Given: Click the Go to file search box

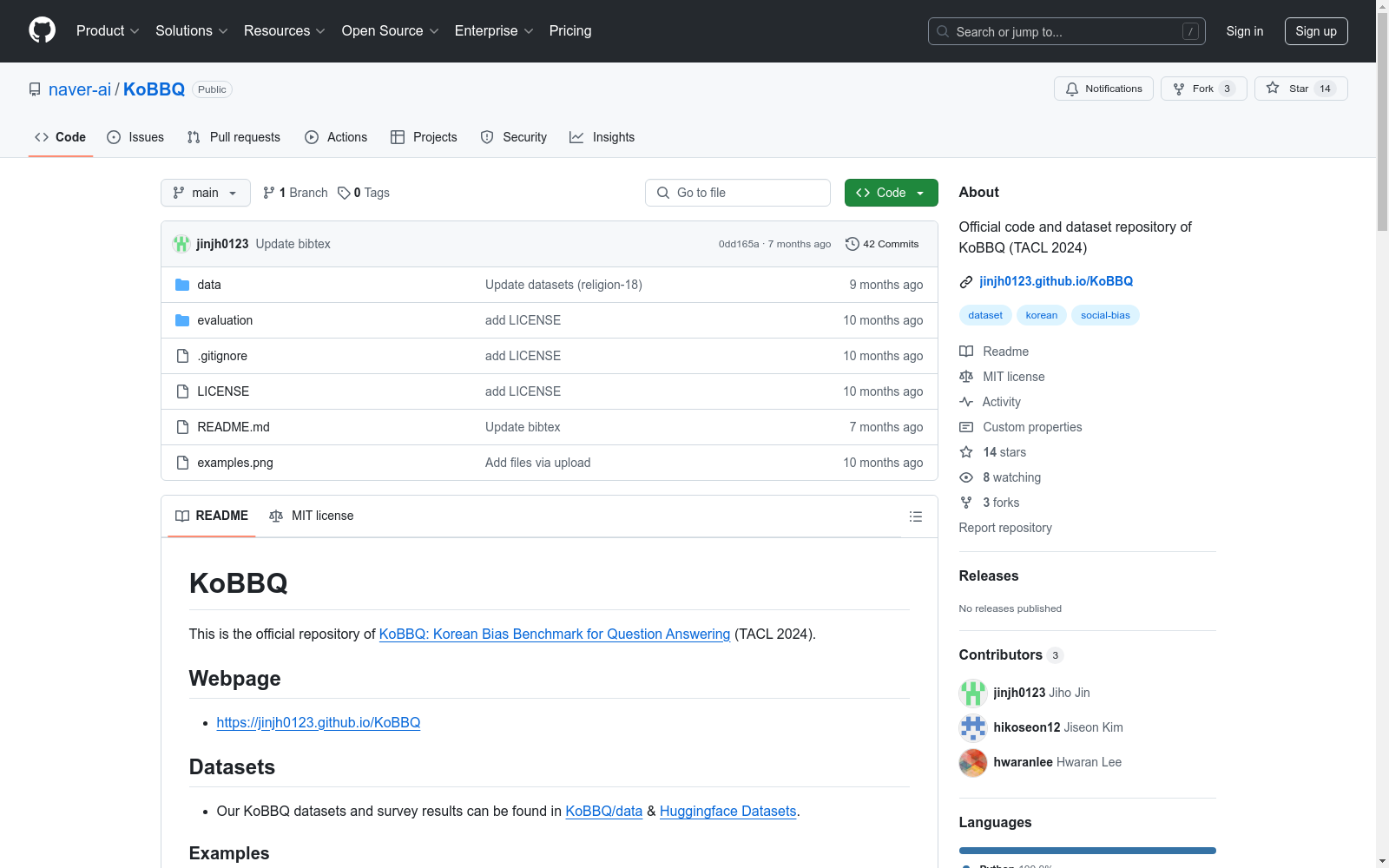Looking at the screenshot, I should (x=738, y=193).
